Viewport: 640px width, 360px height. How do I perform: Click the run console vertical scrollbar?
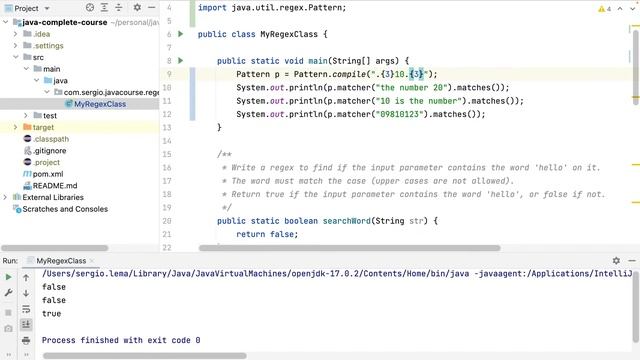pos(636,308)
